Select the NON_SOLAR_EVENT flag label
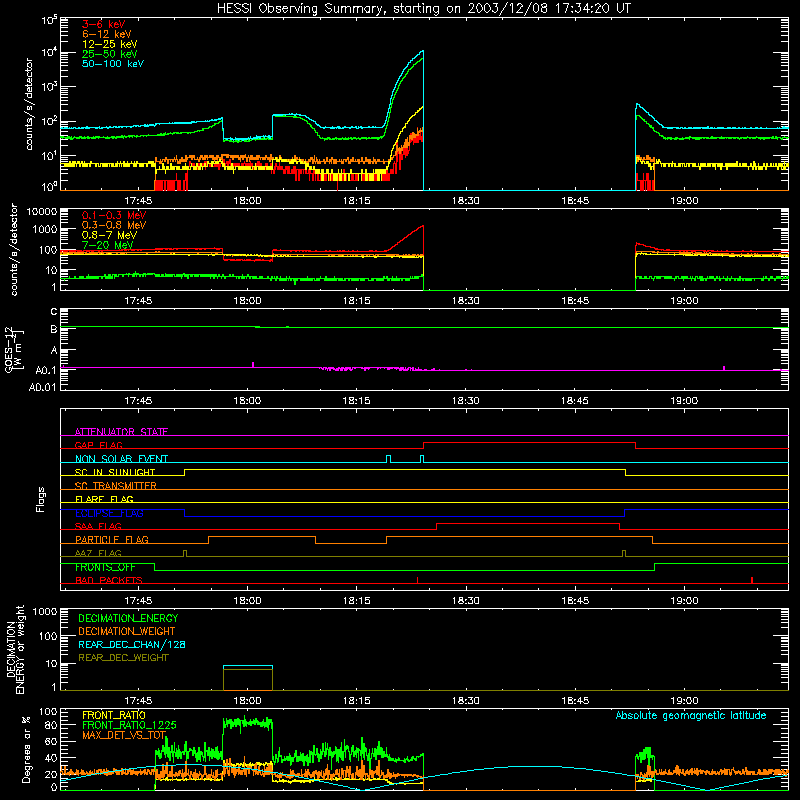Image resolution: width=800 pixels, height=800 pixels. point(121,459)
